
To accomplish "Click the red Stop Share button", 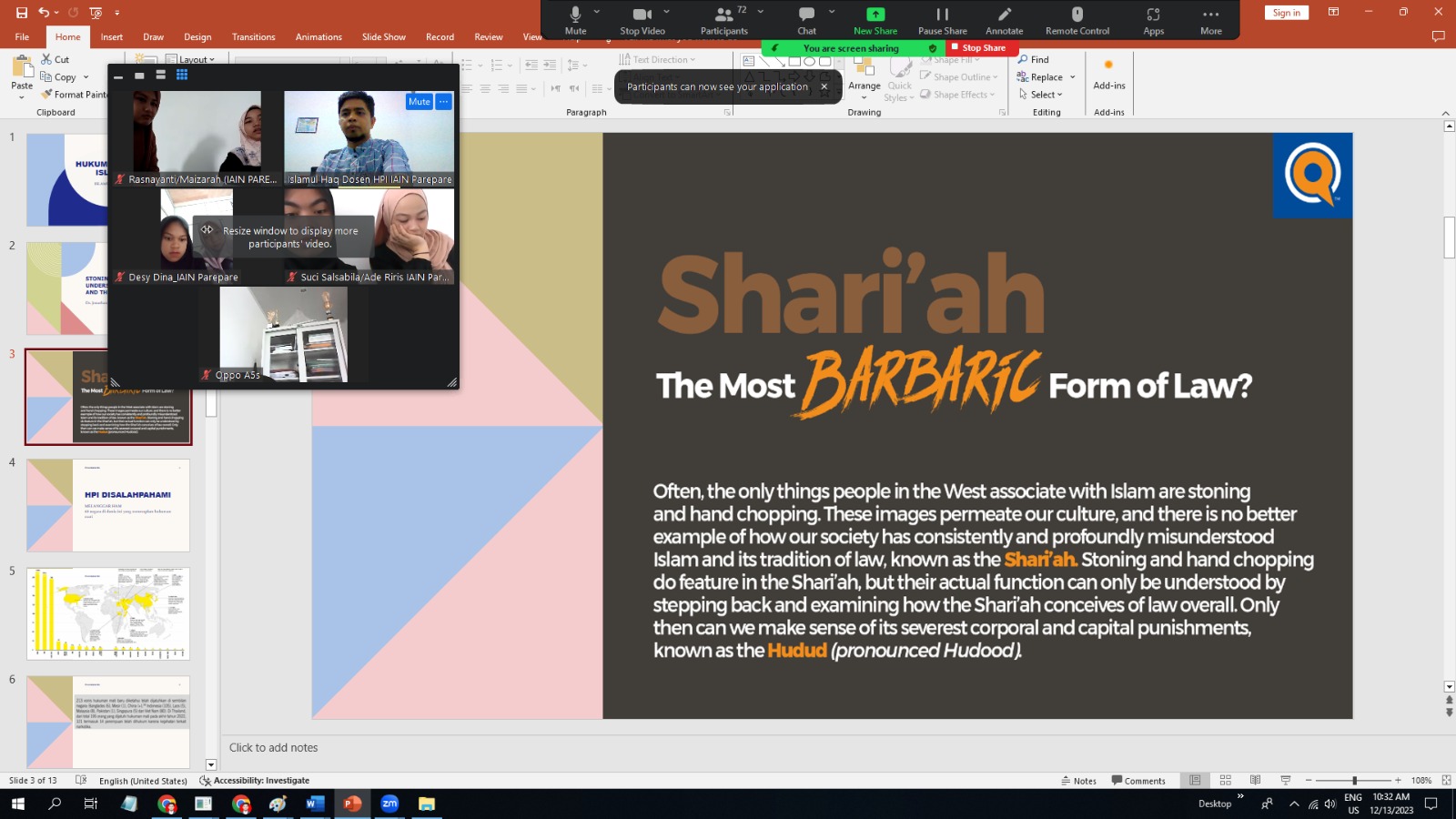I will point(978,48).
